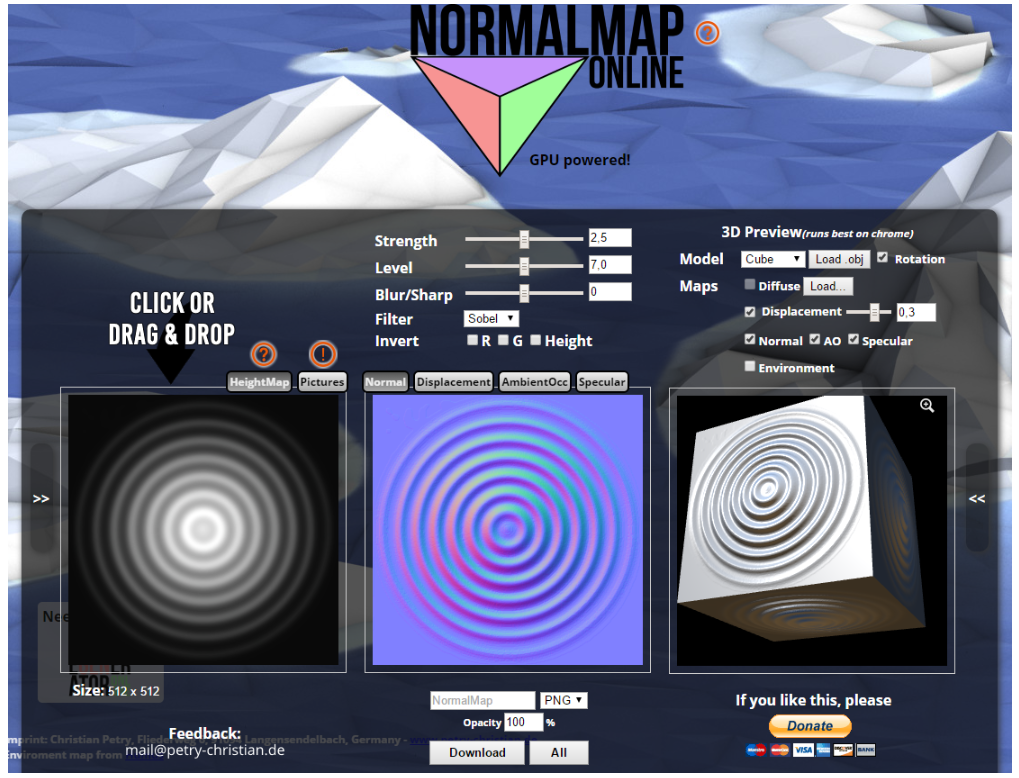Image resolution: width=1019 pixels, height=778 pixels.
Task: Click the 'Size: 512 x 512' text
Action: pos(116,690)
